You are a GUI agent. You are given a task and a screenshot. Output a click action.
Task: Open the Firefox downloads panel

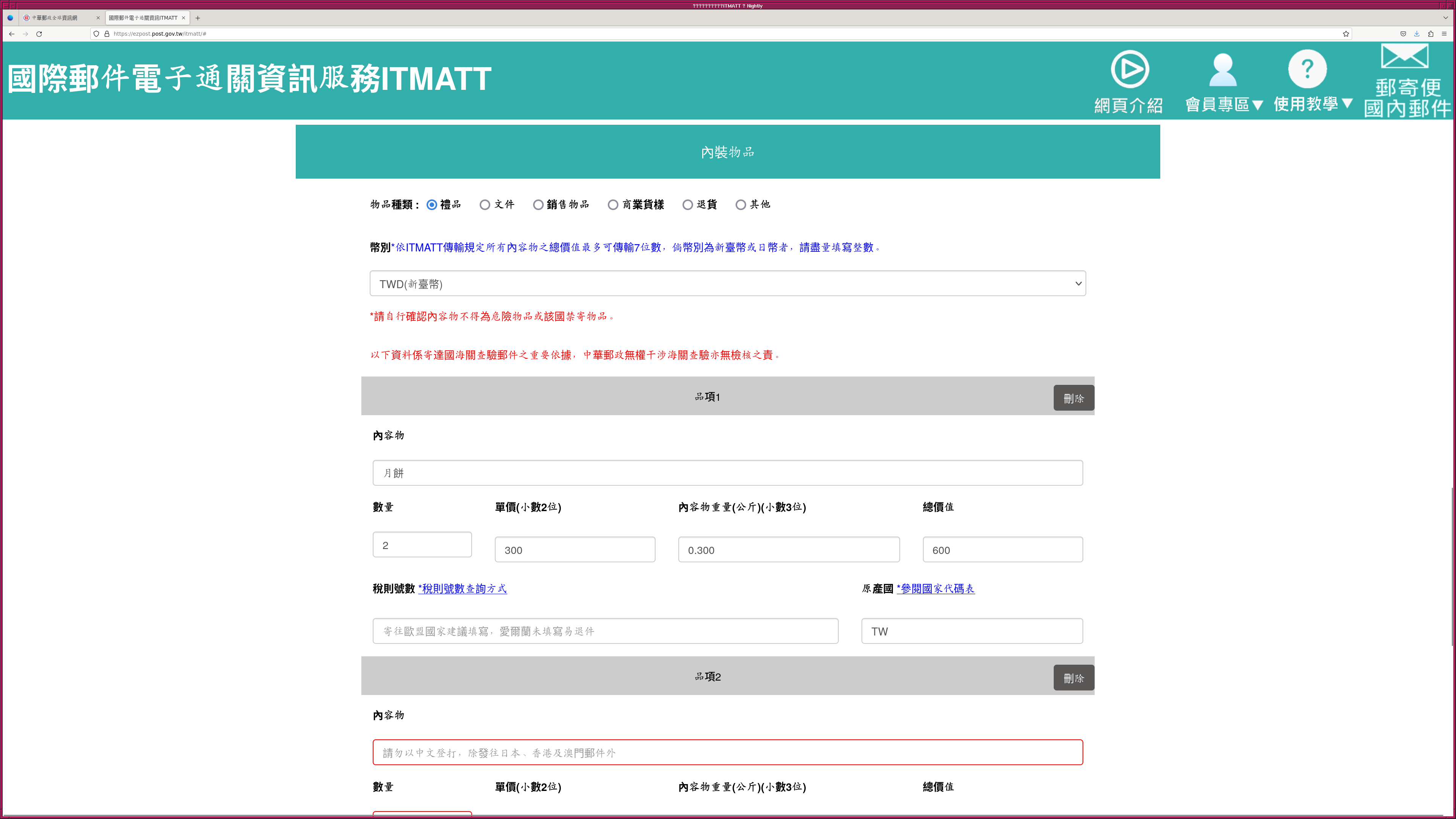click(1417, 34)
